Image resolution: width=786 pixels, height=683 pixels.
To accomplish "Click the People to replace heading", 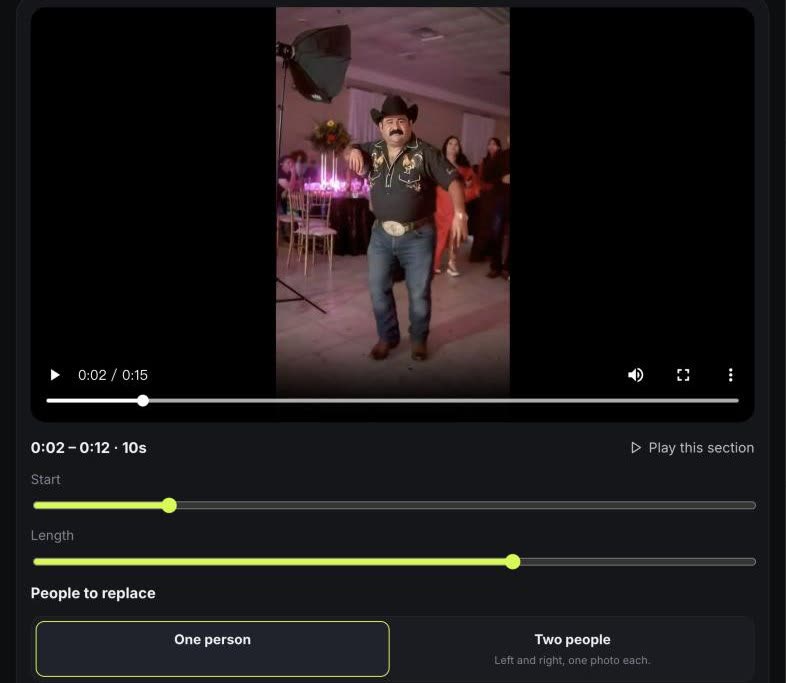I will (93, 593).
